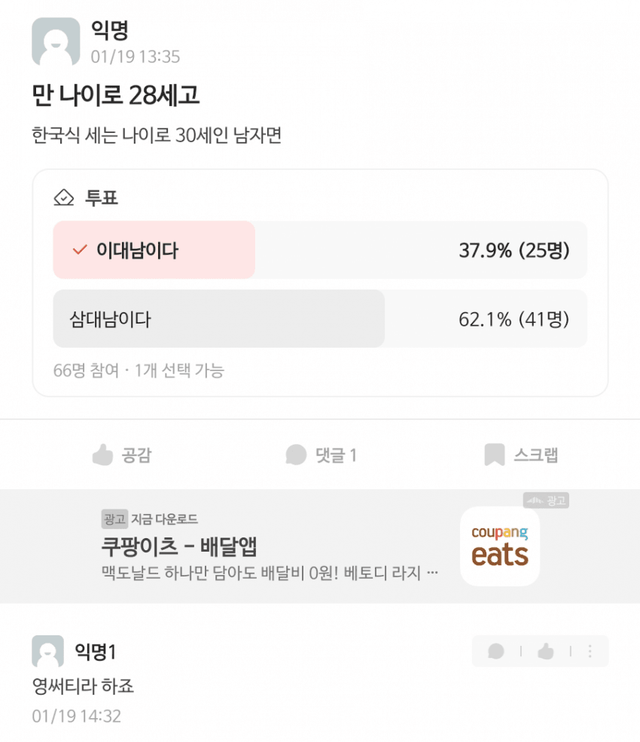Click the ad description about 맥도날드 배달비
Viewport: 640px width, 742px height.
point(270,573)
